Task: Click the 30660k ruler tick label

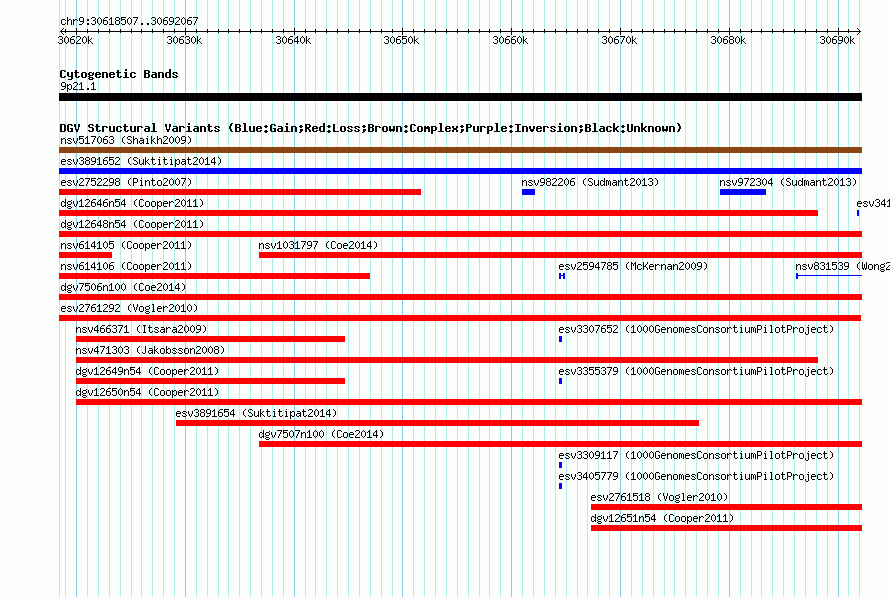Action: coord(510,40)
